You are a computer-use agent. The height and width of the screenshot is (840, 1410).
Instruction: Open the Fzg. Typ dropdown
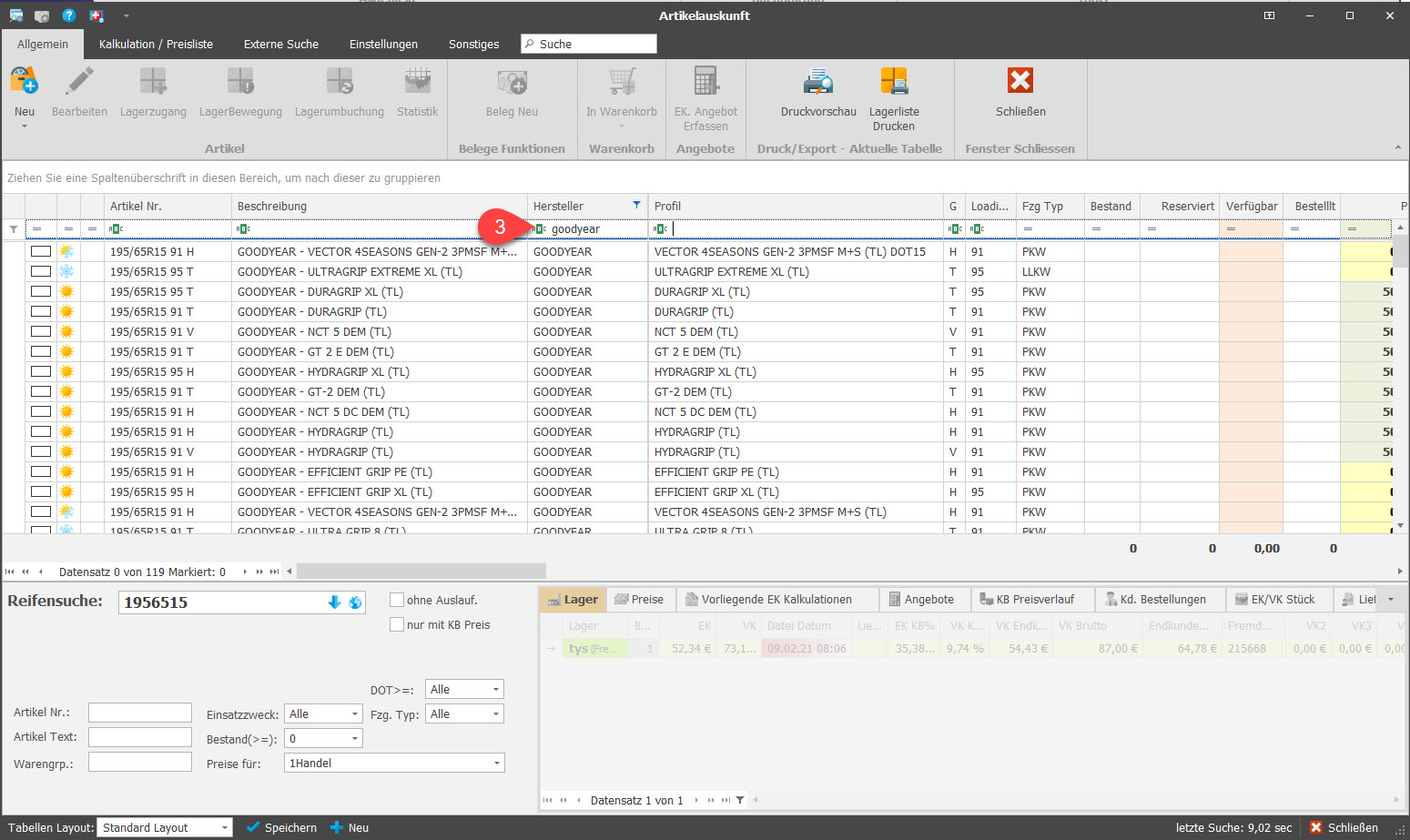495,713
